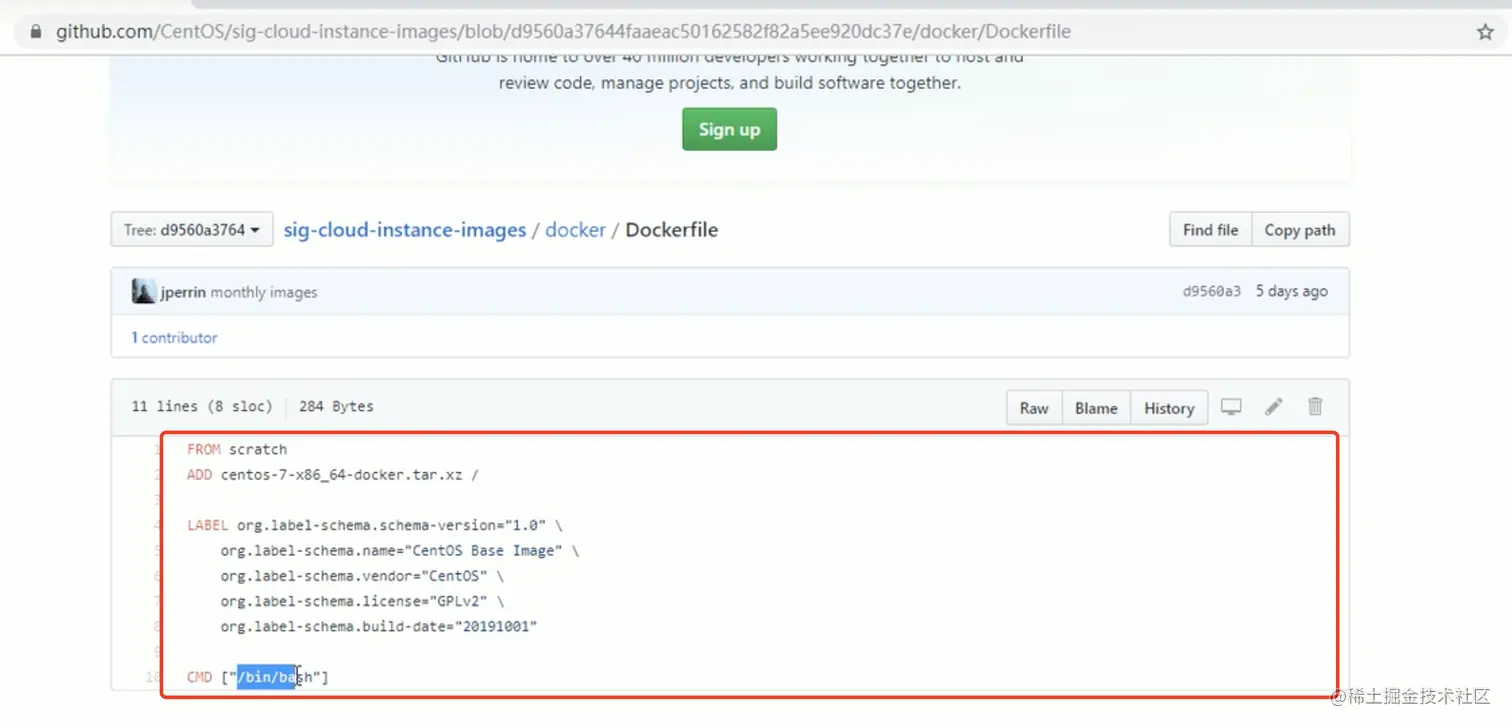Open Blame view

(1096, 408)
